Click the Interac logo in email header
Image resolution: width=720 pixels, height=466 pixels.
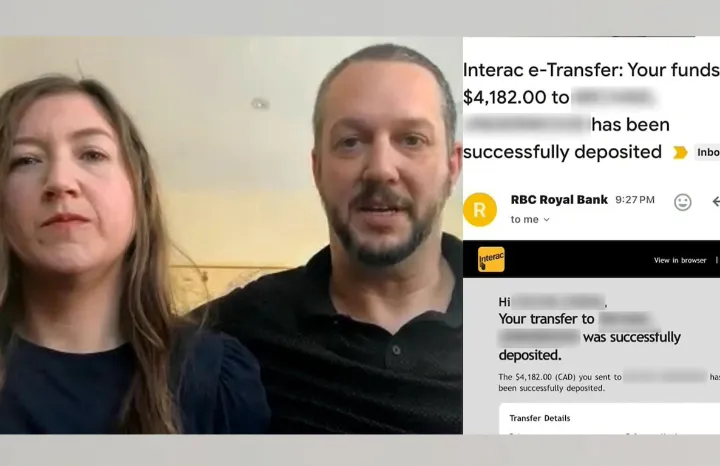(x=491, y=259)
